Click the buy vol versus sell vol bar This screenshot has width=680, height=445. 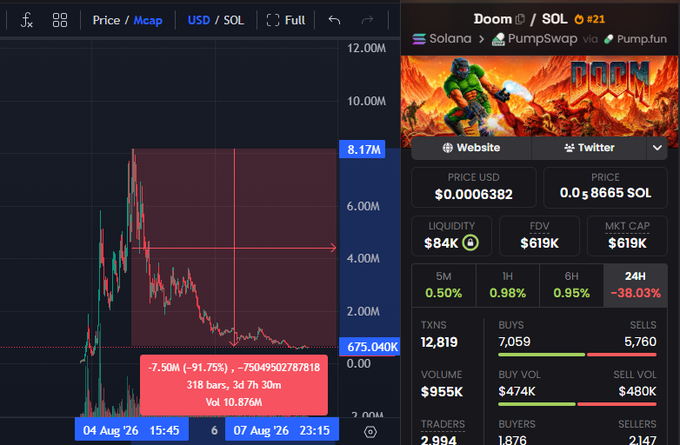577,404
